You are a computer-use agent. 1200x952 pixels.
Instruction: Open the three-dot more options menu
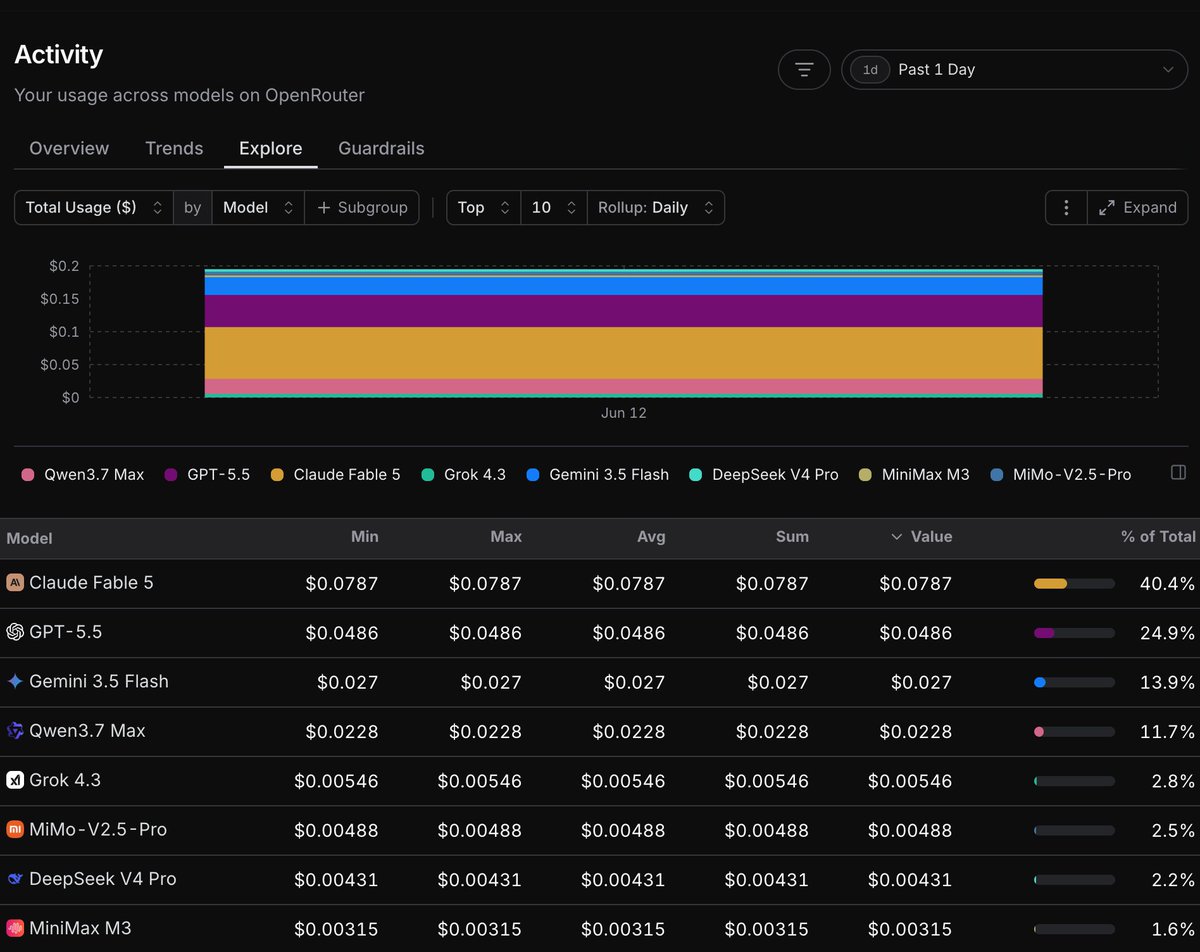pyautogui.click(x=1066, y=207)
